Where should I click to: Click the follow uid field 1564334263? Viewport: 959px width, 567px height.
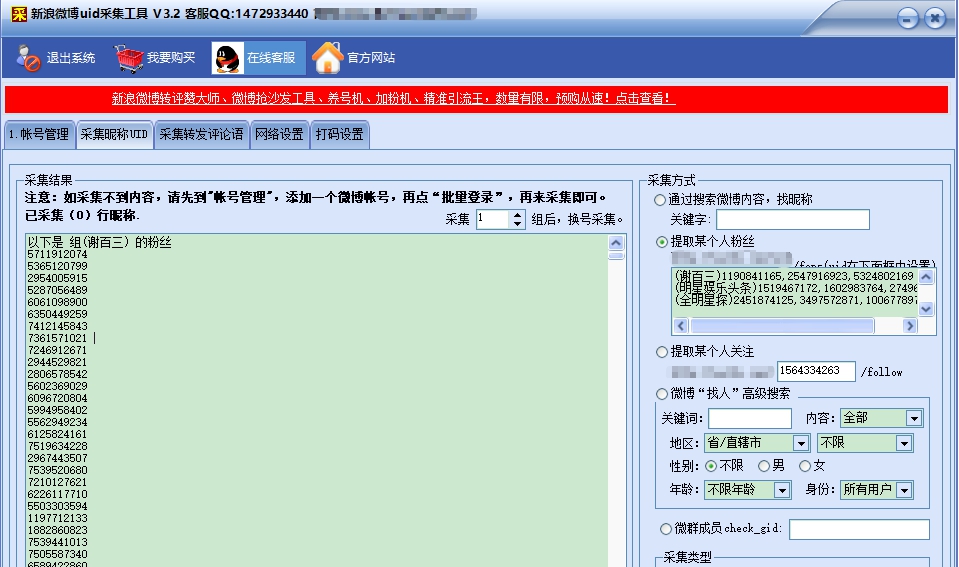816,371
